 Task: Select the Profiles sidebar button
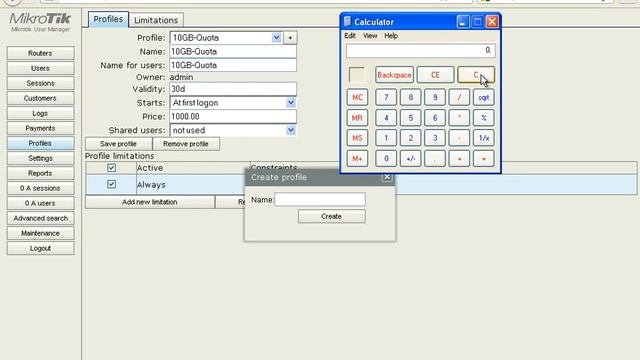40,143
